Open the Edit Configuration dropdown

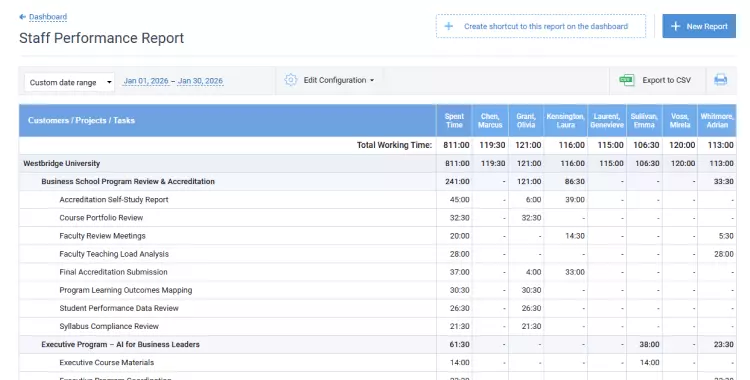(339, 80)
